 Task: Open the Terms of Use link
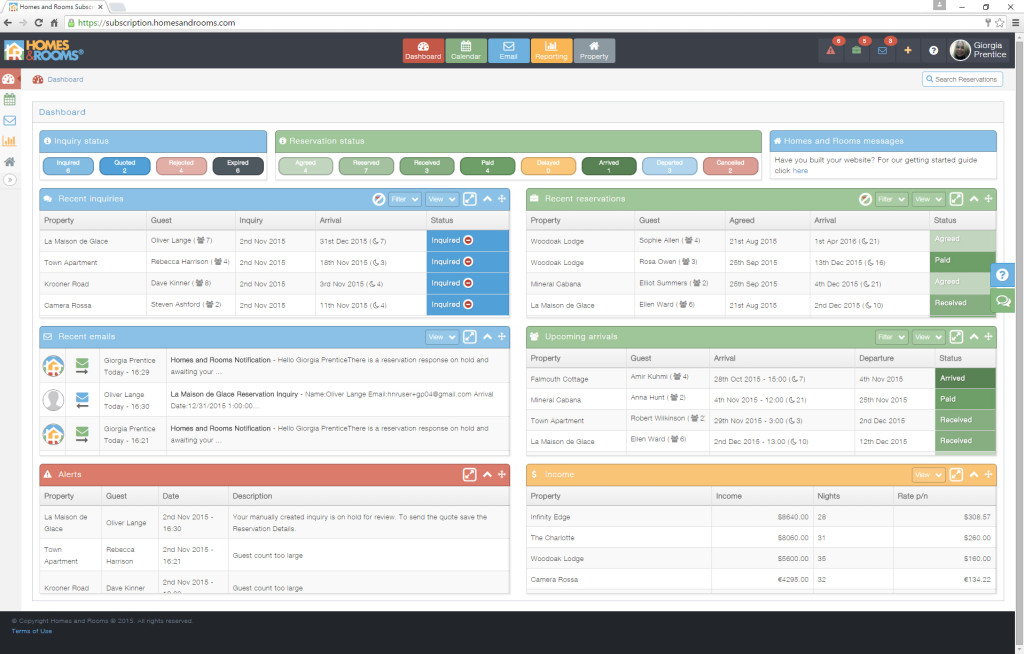[x=31, y=631]
